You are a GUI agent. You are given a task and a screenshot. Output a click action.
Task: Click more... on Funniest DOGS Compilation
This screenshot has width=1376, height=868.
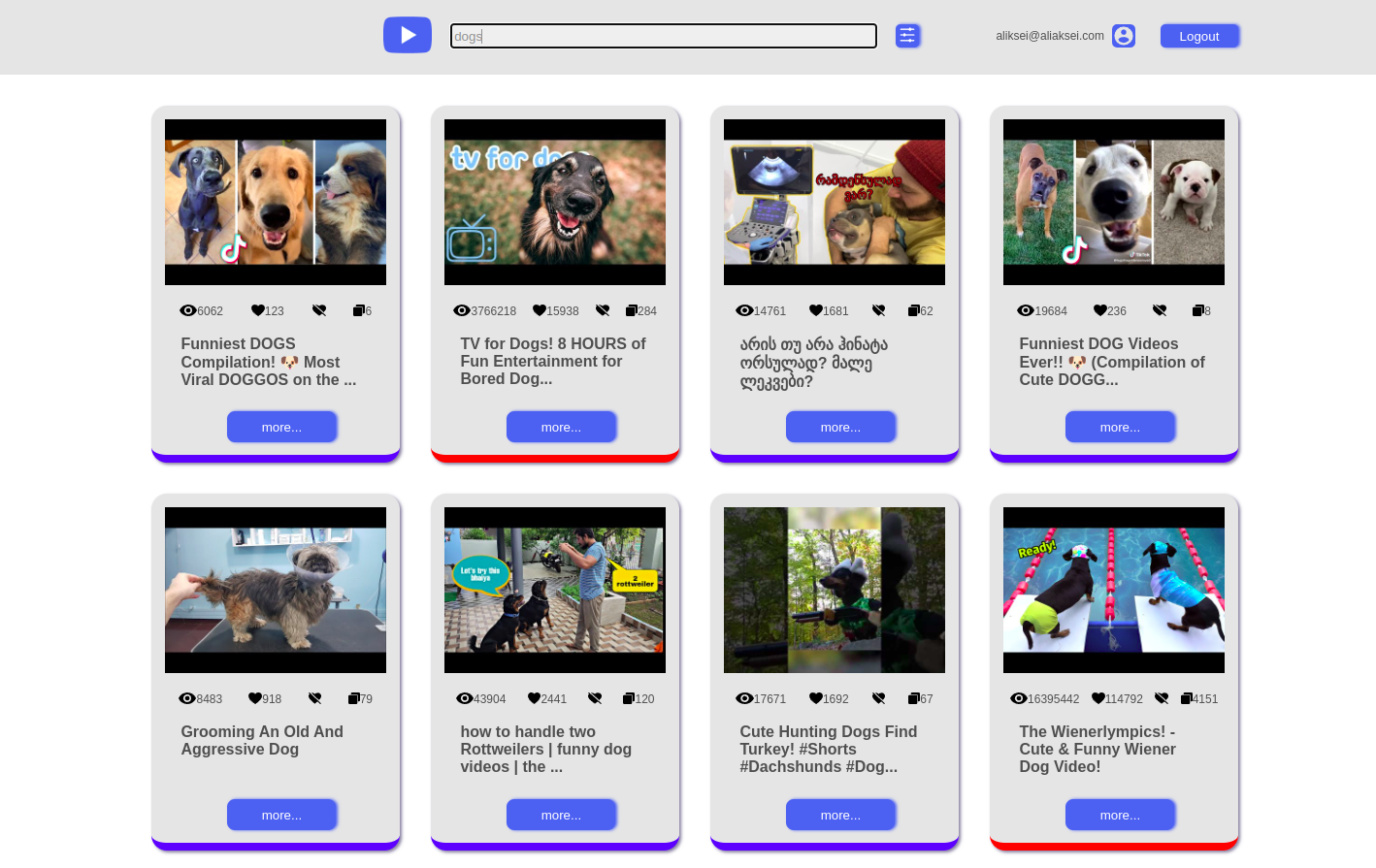point(281,427)
